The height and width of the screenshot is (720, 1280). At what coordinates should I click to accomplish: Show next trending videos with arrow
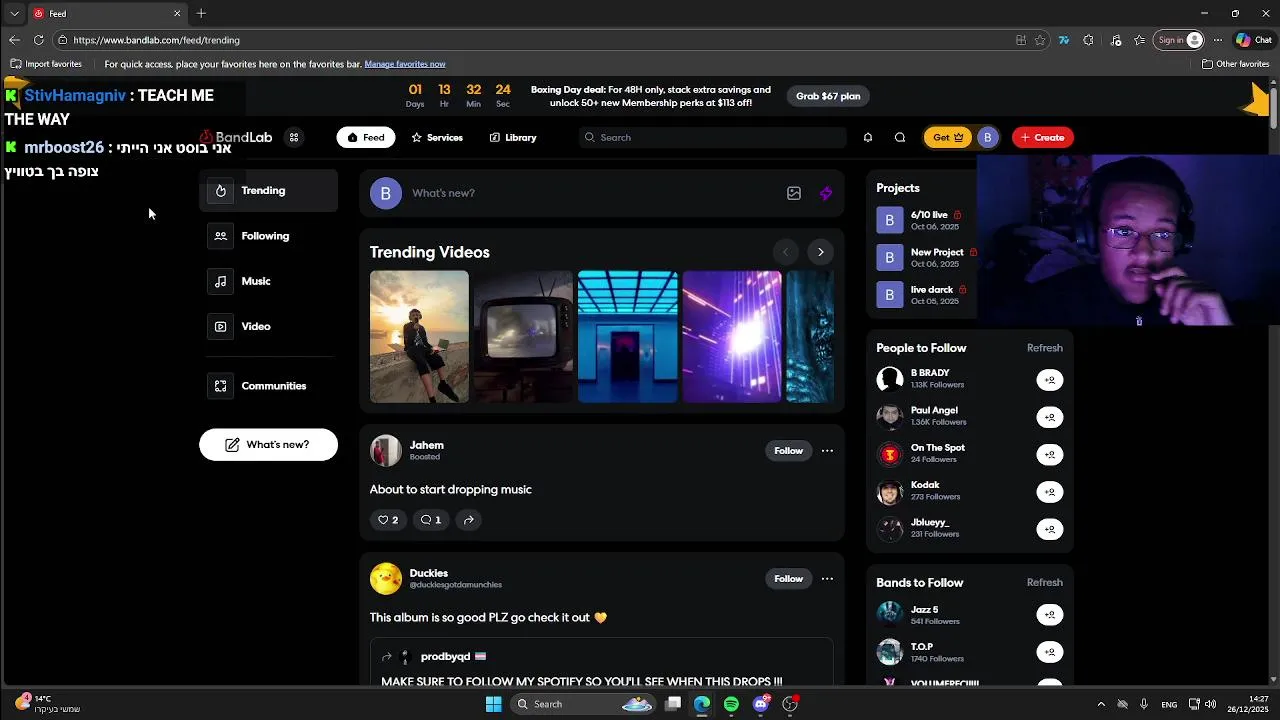(820, 252)
